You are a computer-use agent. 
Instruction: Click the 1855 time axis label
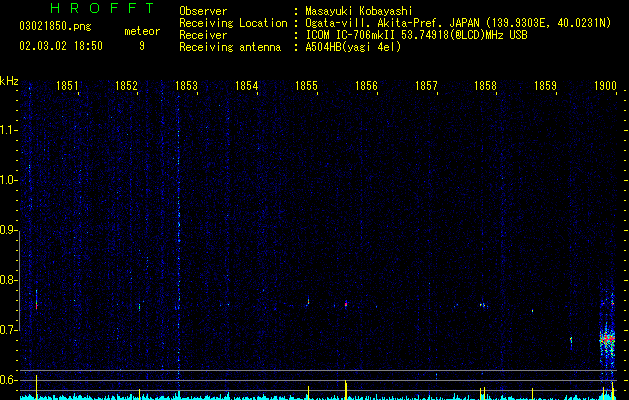[x=306, y=86]
